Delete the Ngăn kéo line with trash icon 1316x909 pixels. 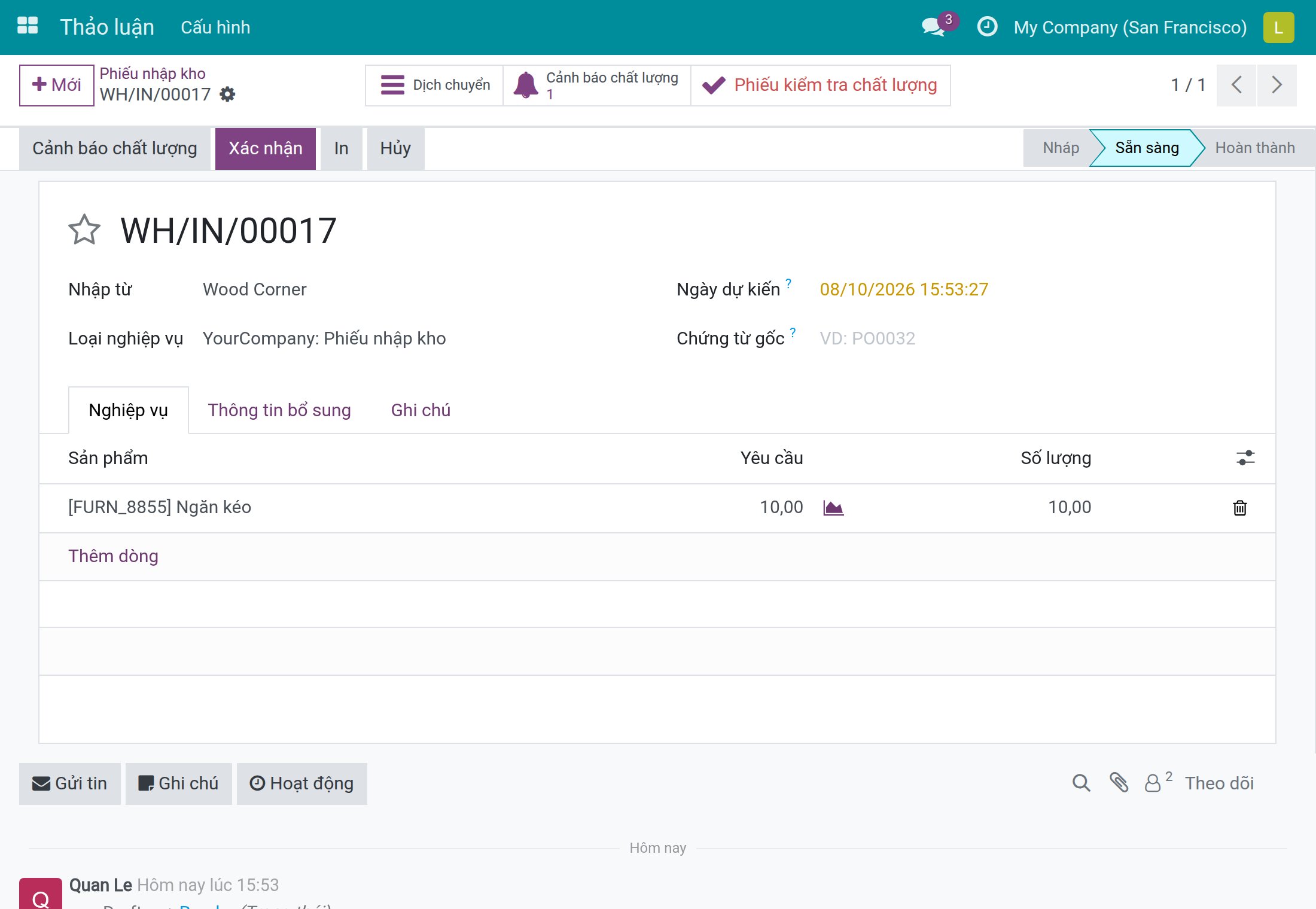(x=1239, y=508)
